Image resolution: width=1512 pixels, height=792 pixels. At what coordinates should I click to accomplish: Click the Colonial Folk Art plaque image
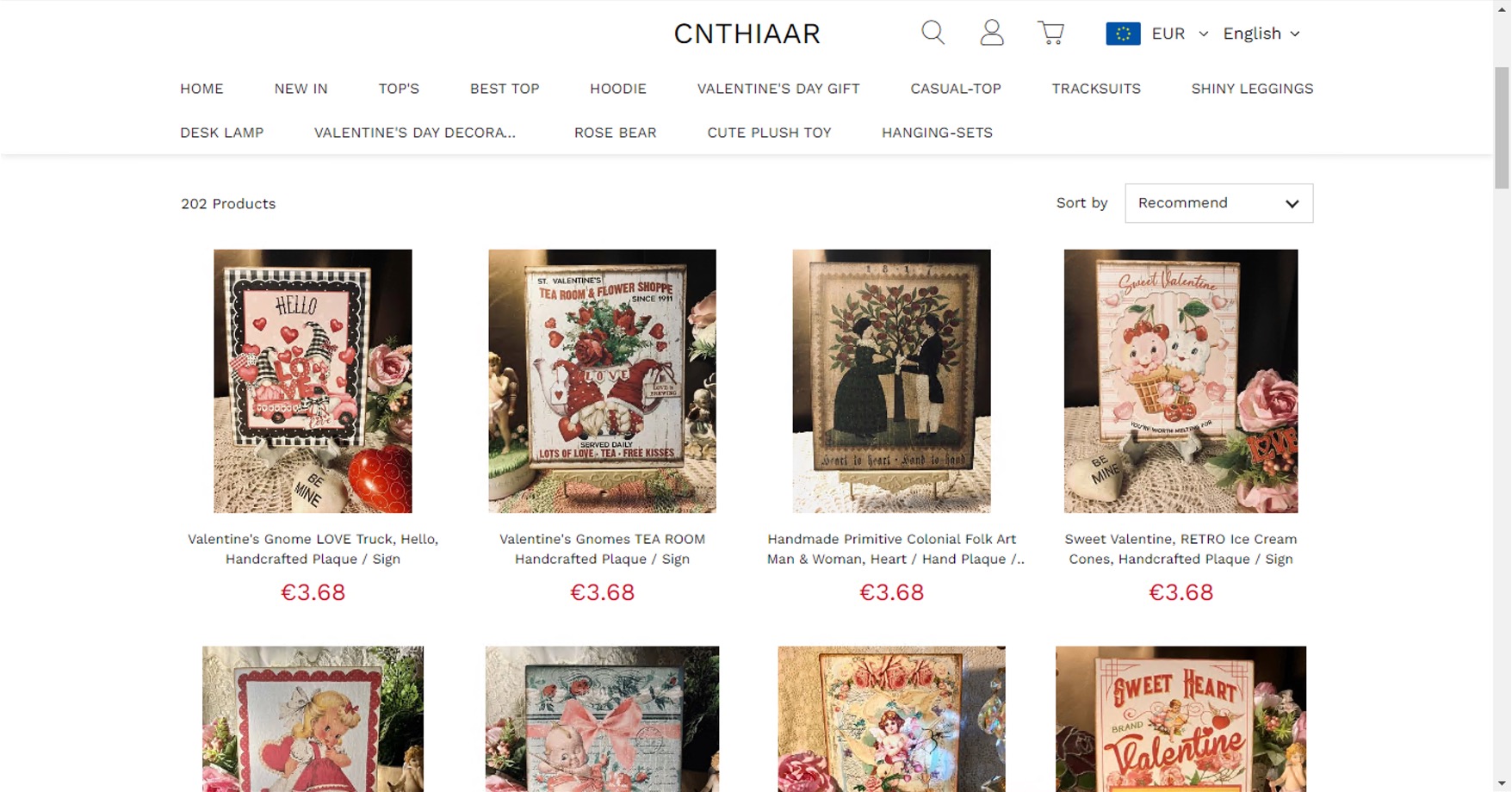point(891,381)
